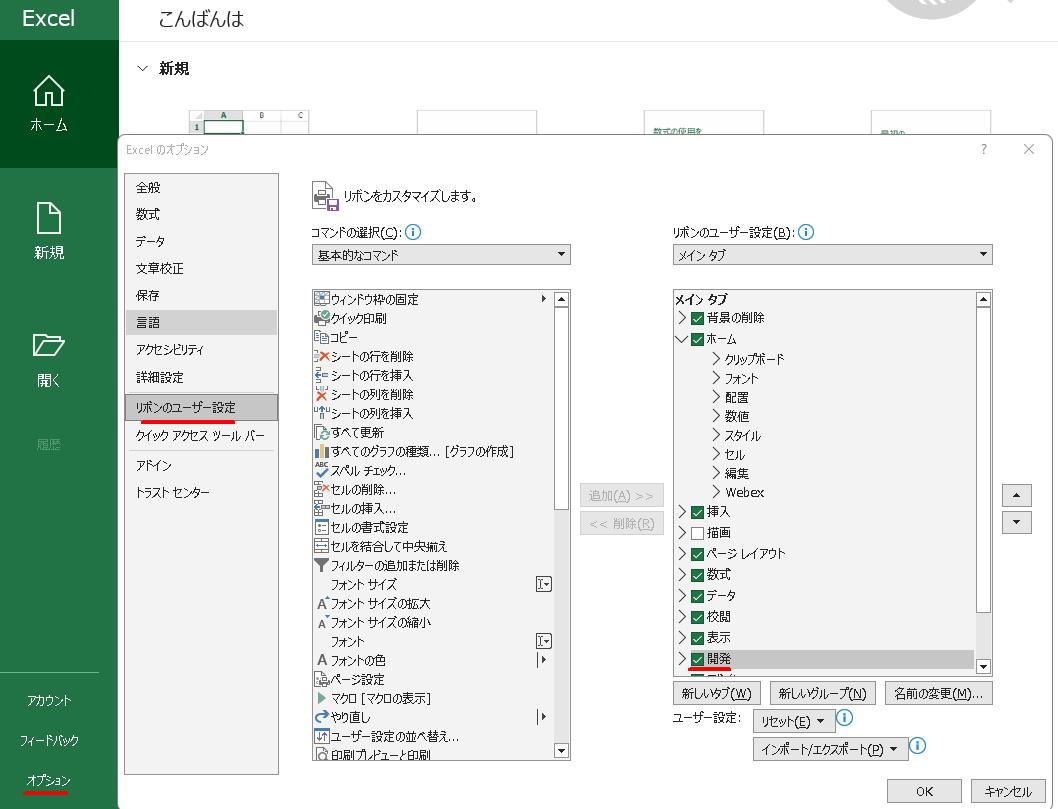Click the Freeze Panes (ウィンドウ枠の固定) command icon
1058x809 pixels.
click(x=322, y=299)
